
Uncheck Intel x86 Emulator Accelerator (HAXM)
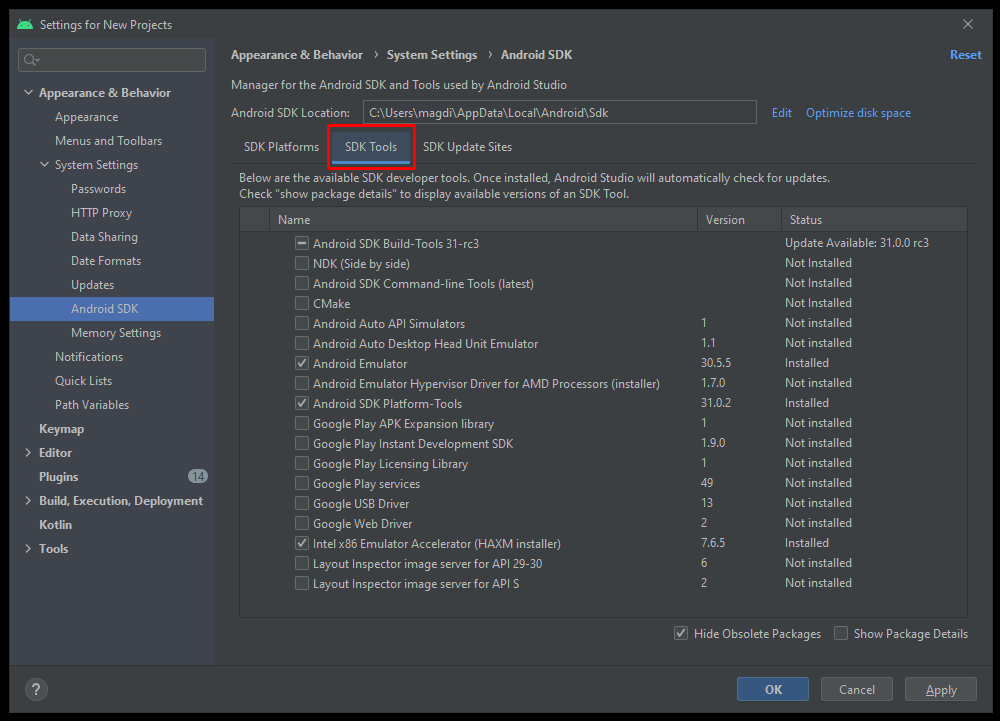[302, 543]
